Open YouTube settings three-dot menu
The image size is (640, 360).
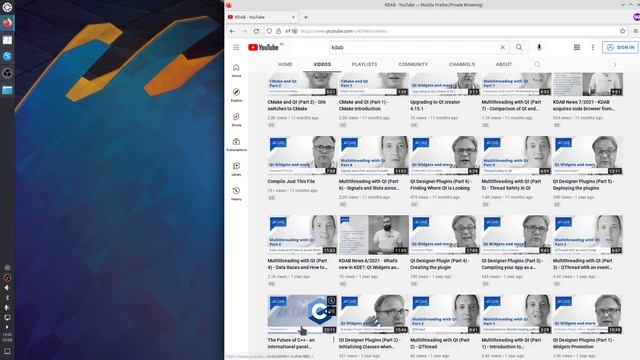click(x=593, y=47)
